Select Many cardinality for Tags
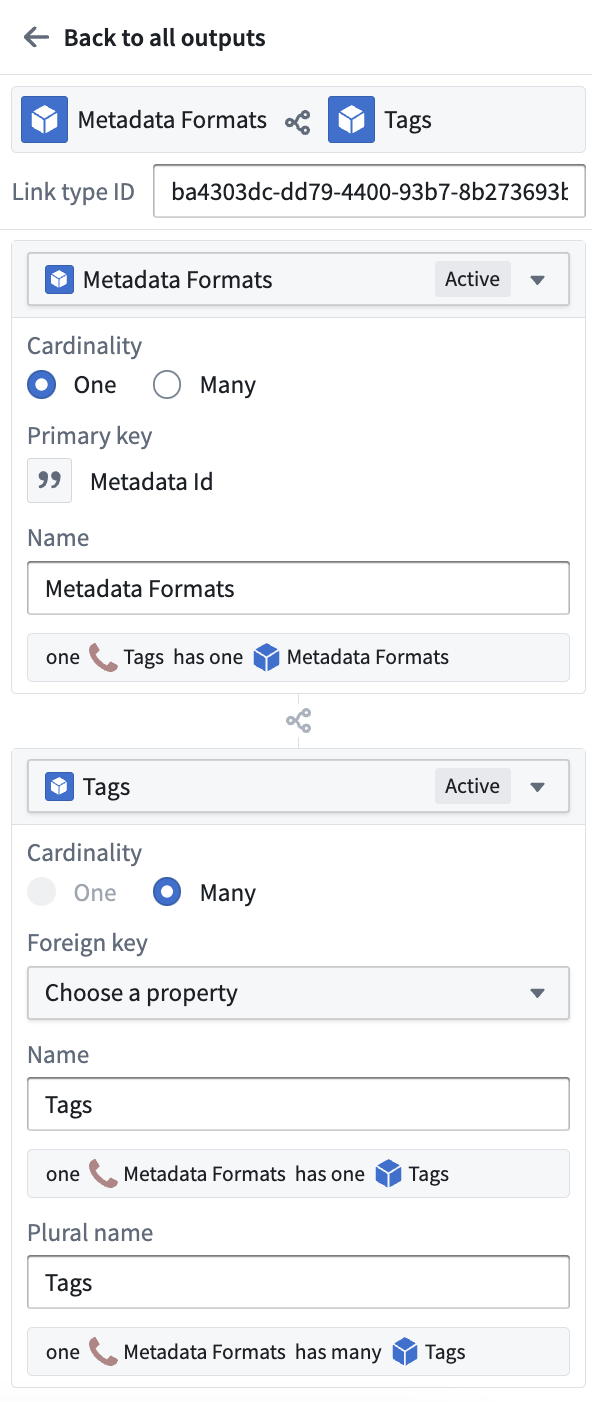592x1402 pixels. (167, 893)
